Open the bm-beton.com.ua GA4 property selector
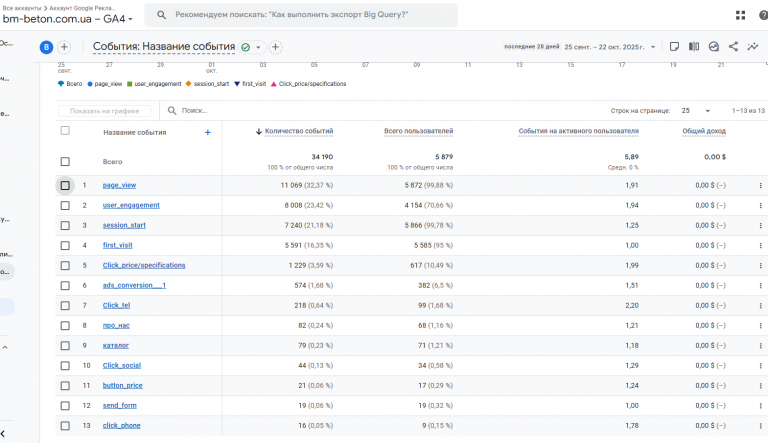 point(68,19)
